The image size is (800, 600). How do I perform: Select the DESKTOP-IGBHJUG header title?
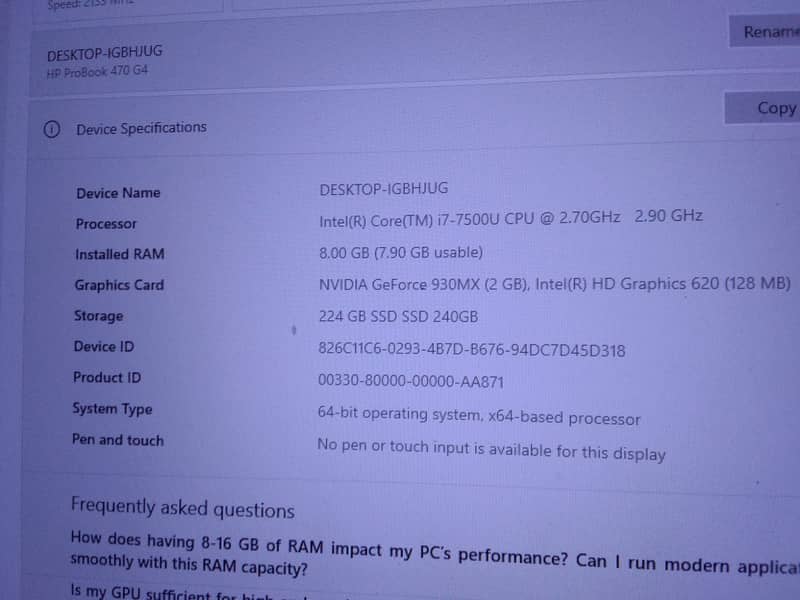tap(105, 53)
